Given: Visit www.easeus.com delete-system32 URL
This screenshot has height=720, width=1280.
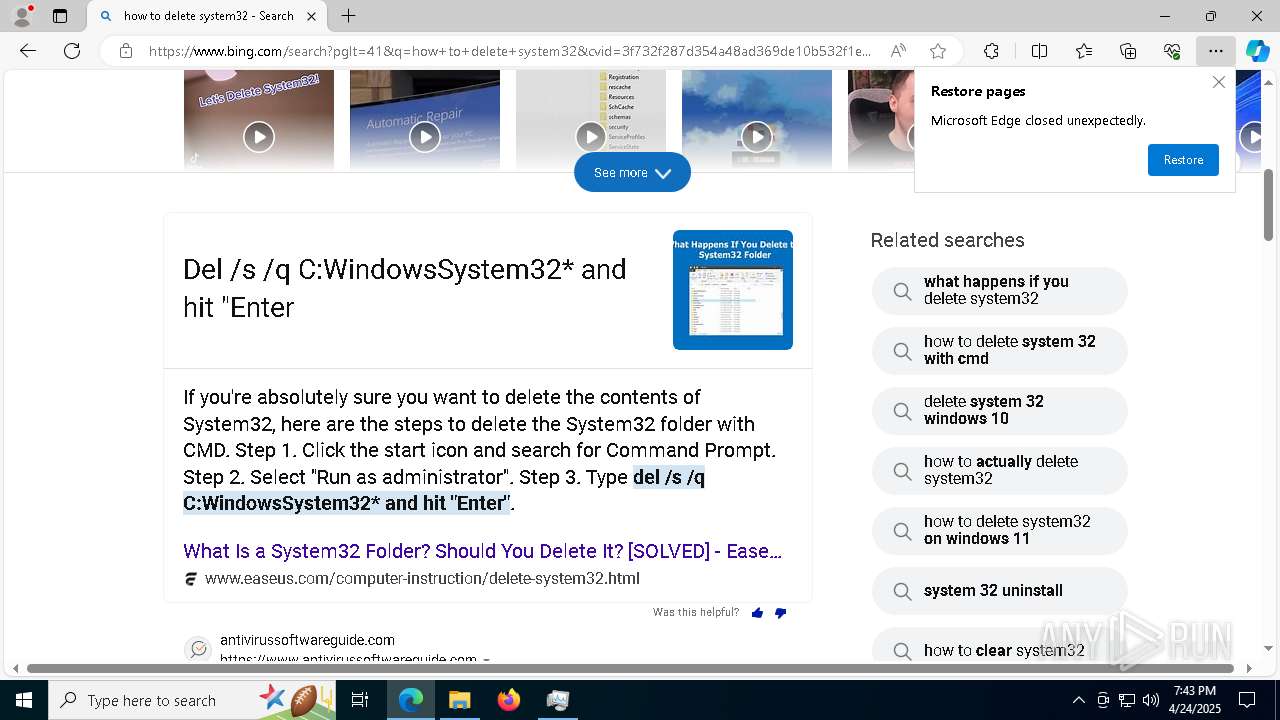Looking at the screenshot, I should [422, 578].
